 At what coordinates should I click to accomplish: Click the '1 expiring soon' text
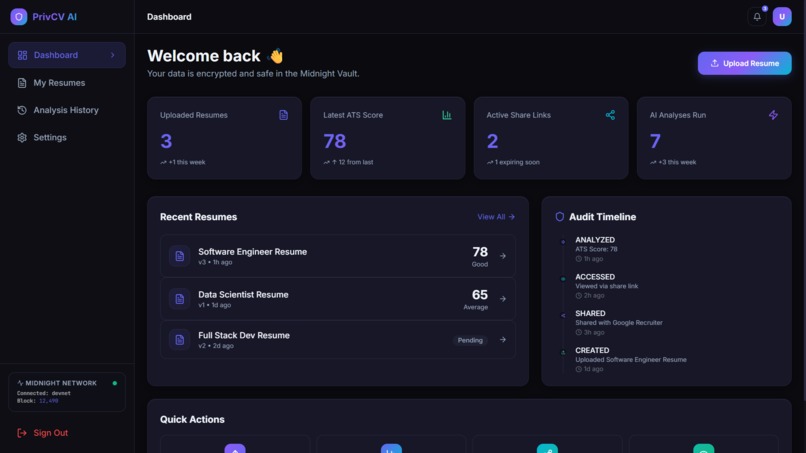tap(517, 162)
